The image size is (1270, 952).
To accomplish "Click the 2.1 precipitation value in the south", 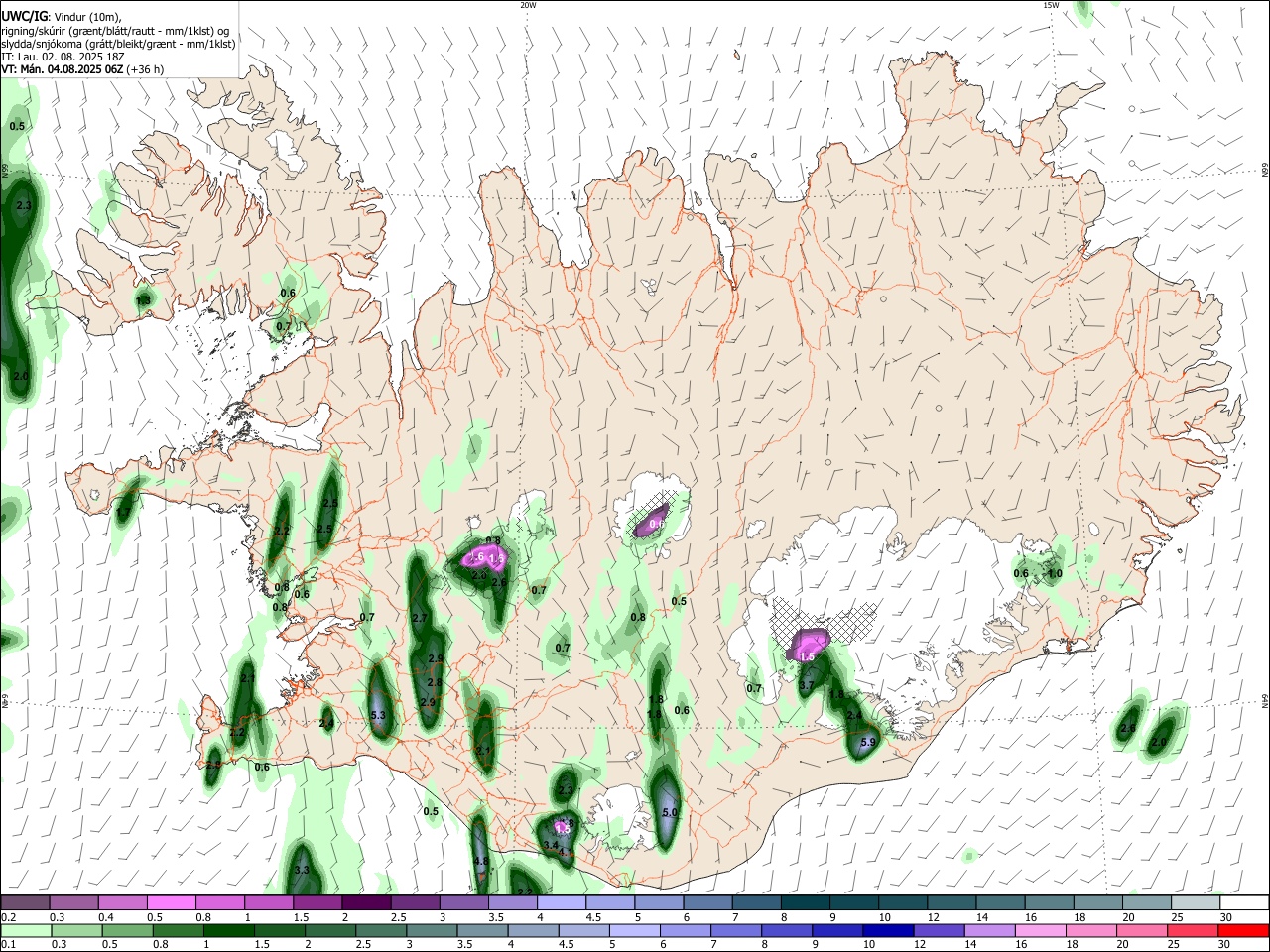I will pyautogui.click(x=483, y=751).
